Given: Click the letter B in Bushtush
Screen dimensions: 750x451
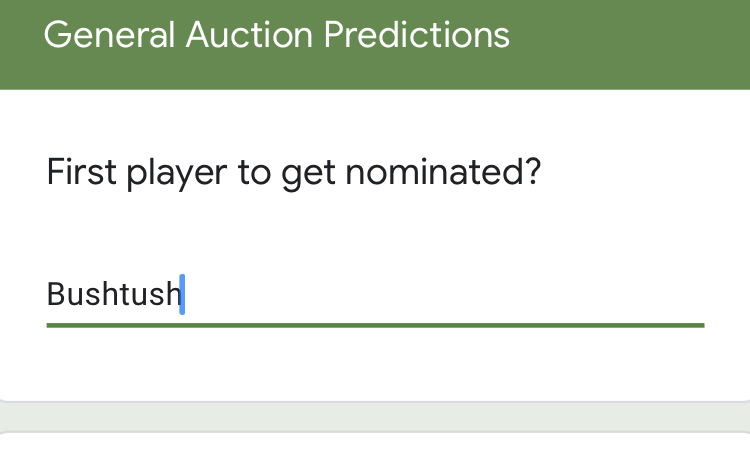Looking at the screenshot, I should pyautogui.click(x=56, y=295).
